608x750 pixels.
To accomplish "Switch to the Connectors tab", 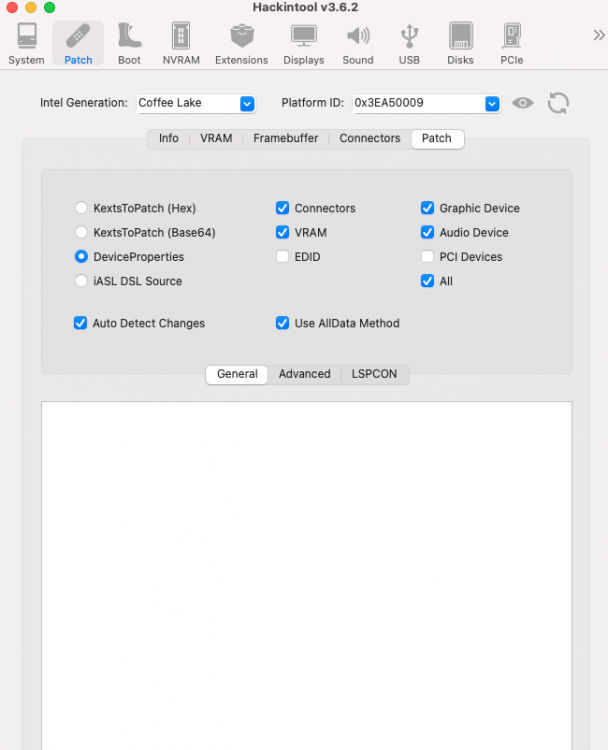I will tap(370, 138).
